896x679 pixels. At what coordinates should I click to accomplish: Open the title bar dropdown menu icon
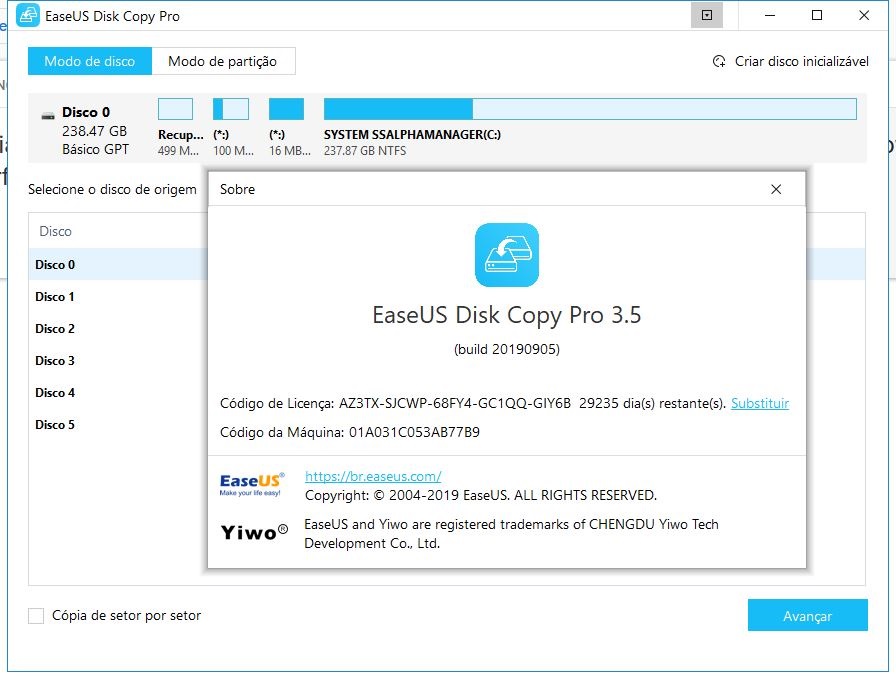(x=707, y=15)
